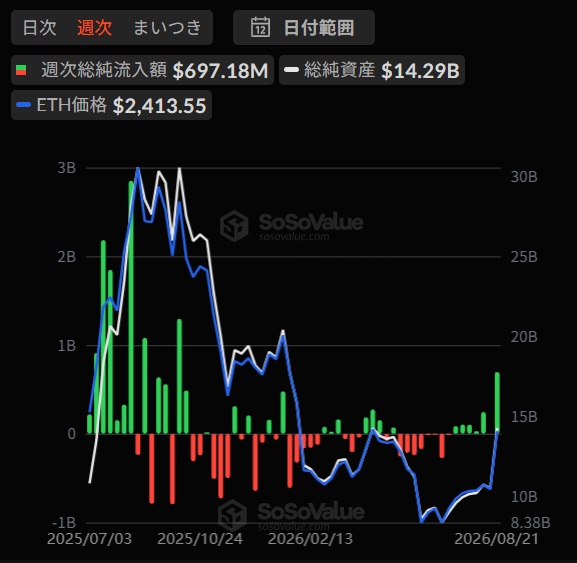Open the 日付範囲 date range picker
Image resolution: width=577 pixels, height=563 pixels.
(x=304, y=28)
